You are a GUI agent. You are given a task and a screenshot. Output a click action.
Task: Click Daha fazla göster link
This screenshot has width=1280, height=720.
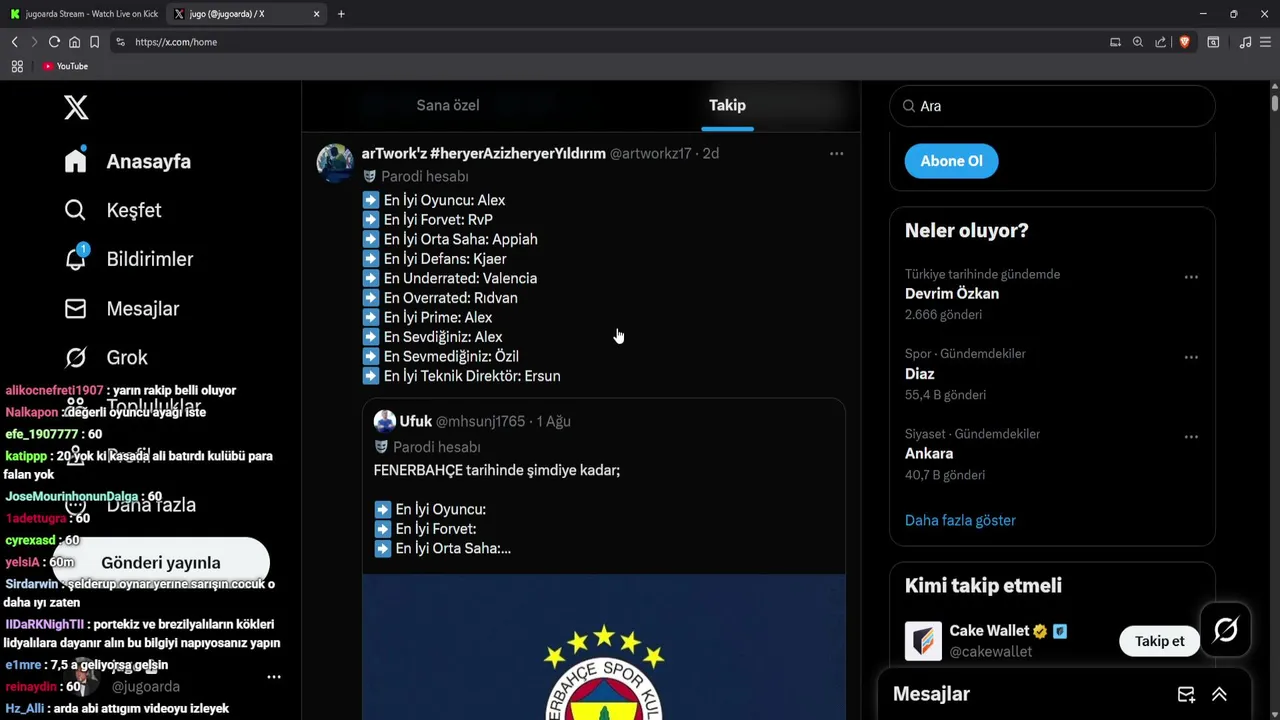tap(960, 520)
